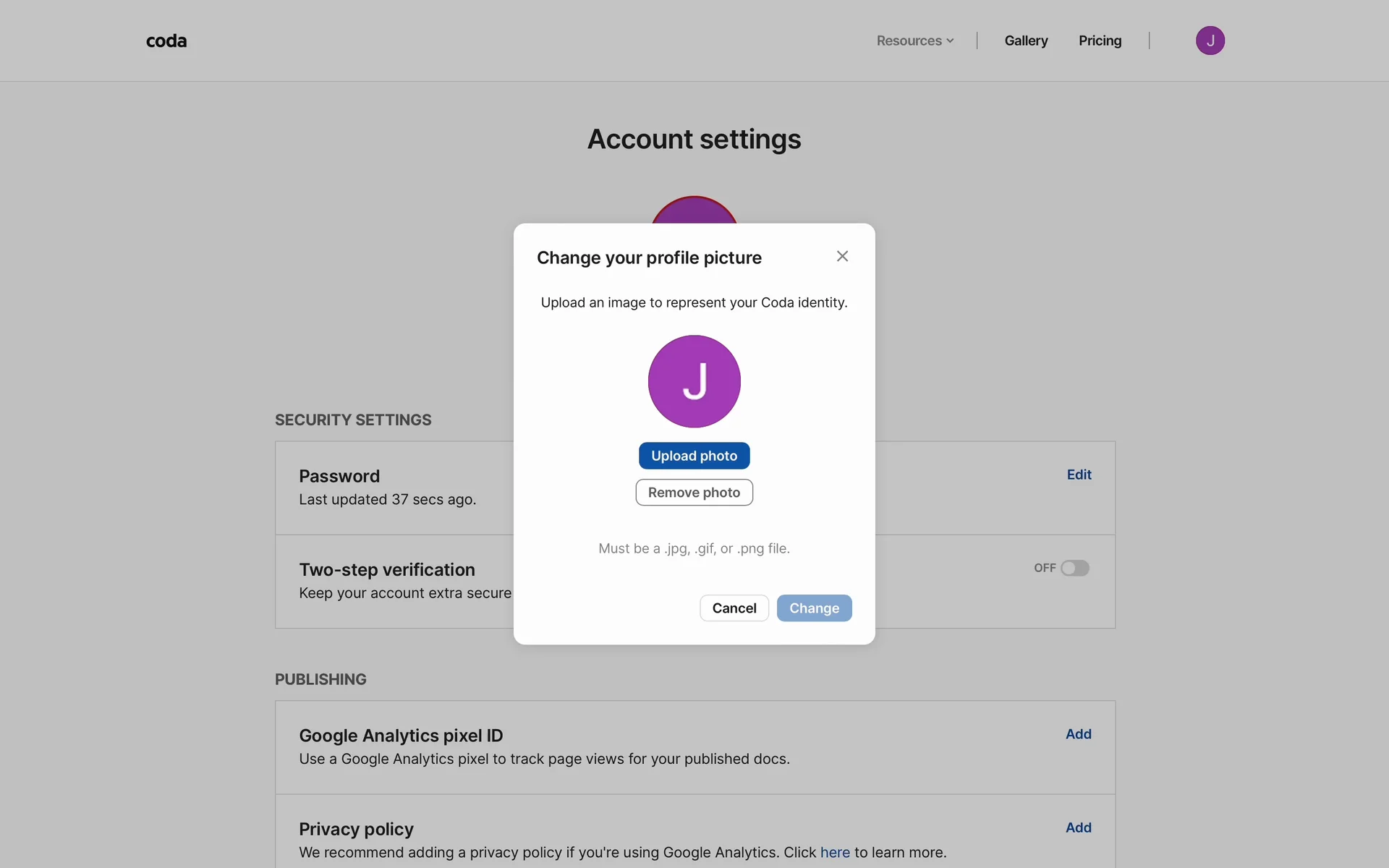Cancel the profile picture change
1389x868 pixels.
(734, 608)
